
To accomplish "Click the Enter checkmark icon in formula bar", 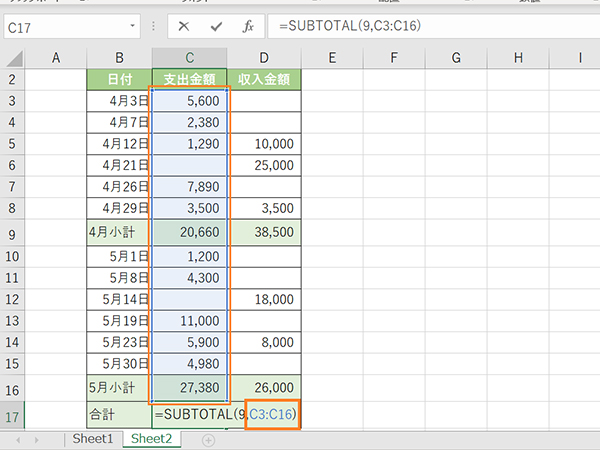I will (x=216, y=27).
